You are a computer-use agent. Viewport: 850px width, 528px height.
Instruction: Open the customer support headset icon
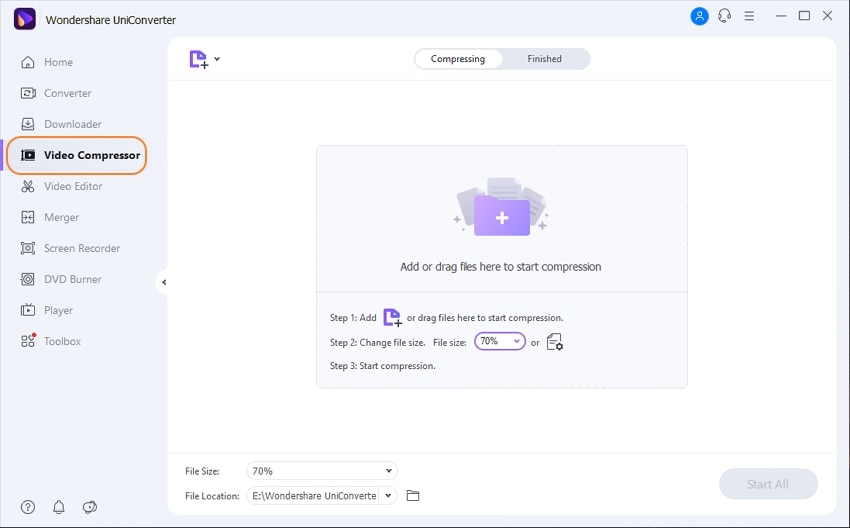tap(724, 16)
